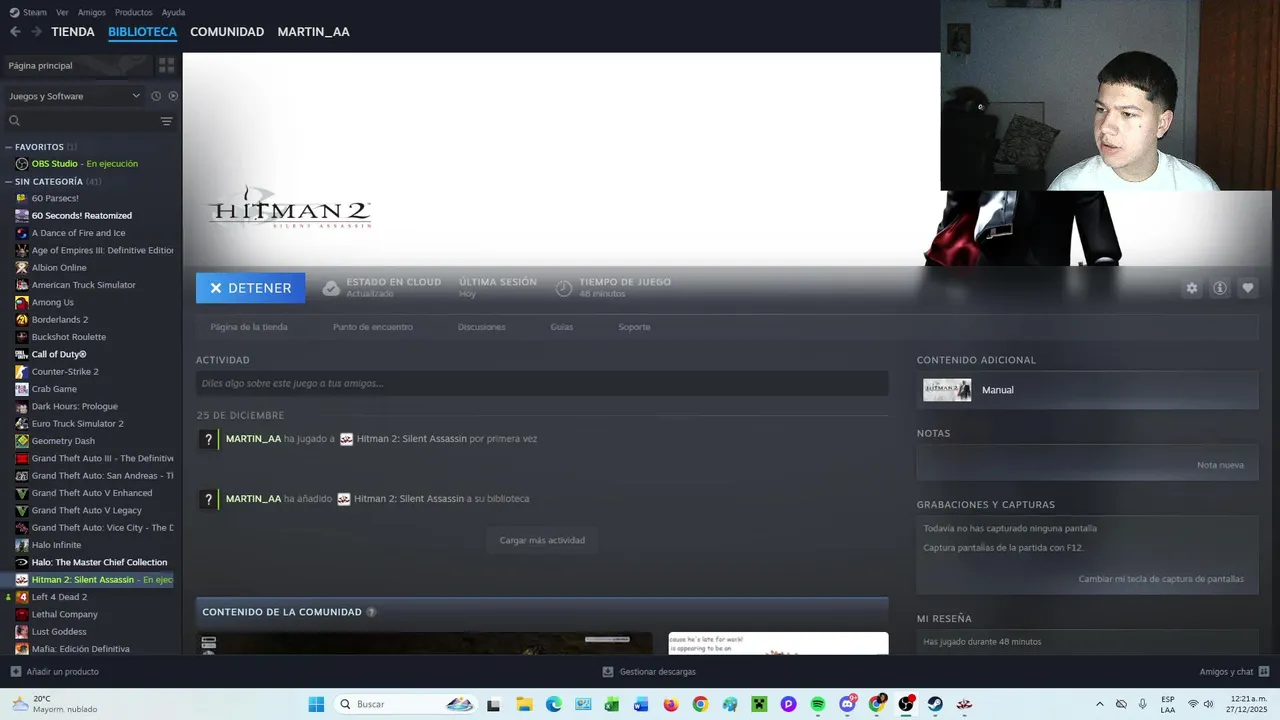The width and height of the screenshot is (1280, 720).
Task: Show hidden system tray icons chevron
Action: (x=1100, y=704)
